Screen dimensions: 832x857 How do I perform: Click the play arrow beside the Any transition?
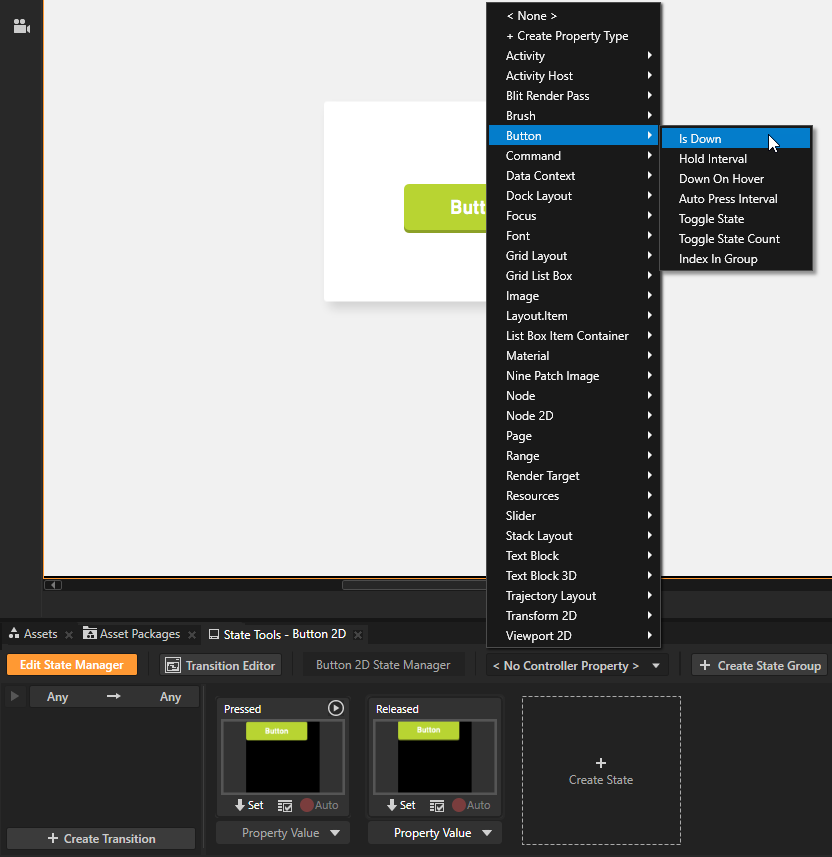point(12,696)
